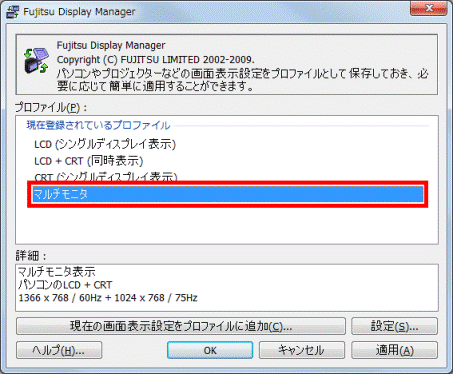Select the マルチモニタ profile
This screenshot has height=374, width=453.
[228, 194]
